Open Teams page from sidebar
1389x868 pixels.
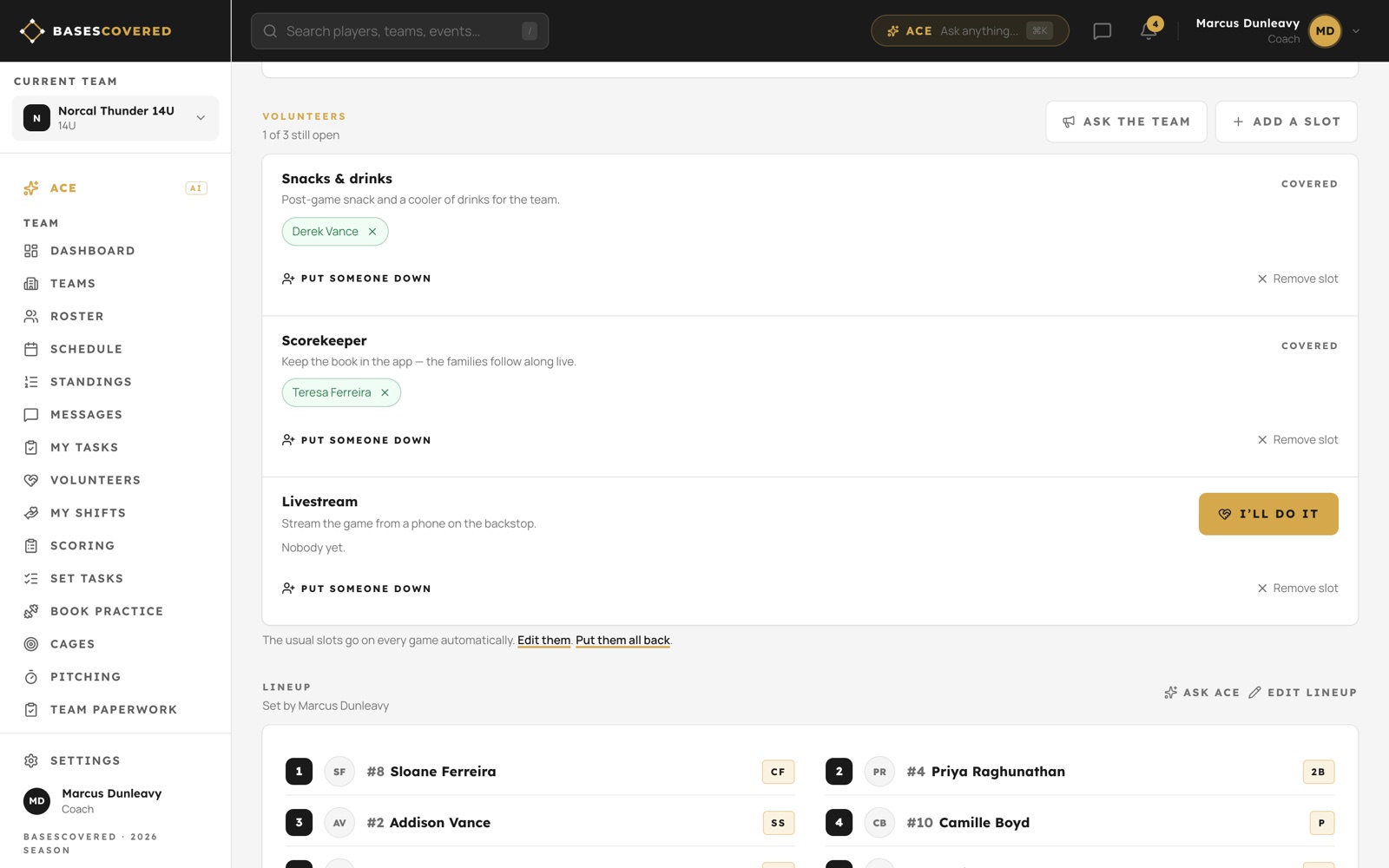click(115, 284)
